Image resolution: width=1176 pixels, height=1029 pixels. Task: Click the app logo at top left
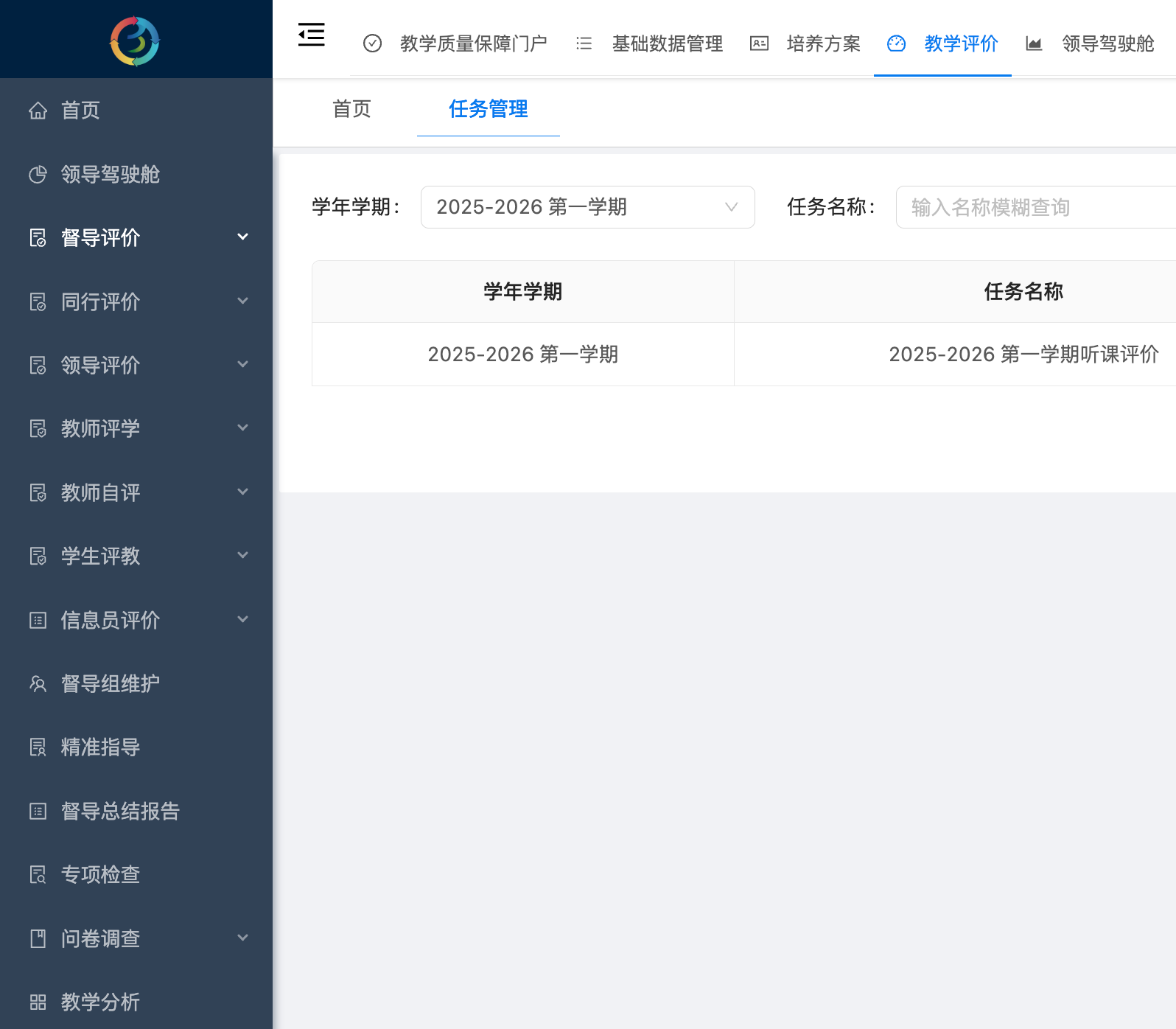tap(135, 41)
